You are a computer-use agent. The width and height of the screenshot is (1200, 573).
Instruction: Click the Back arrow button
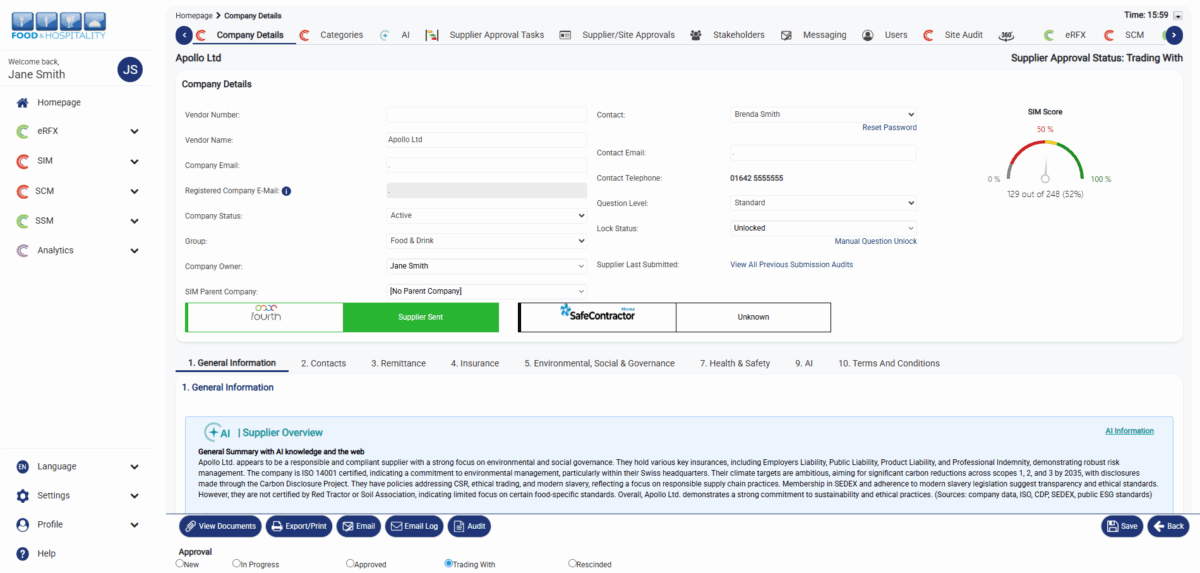click(x=1168, y=526)
